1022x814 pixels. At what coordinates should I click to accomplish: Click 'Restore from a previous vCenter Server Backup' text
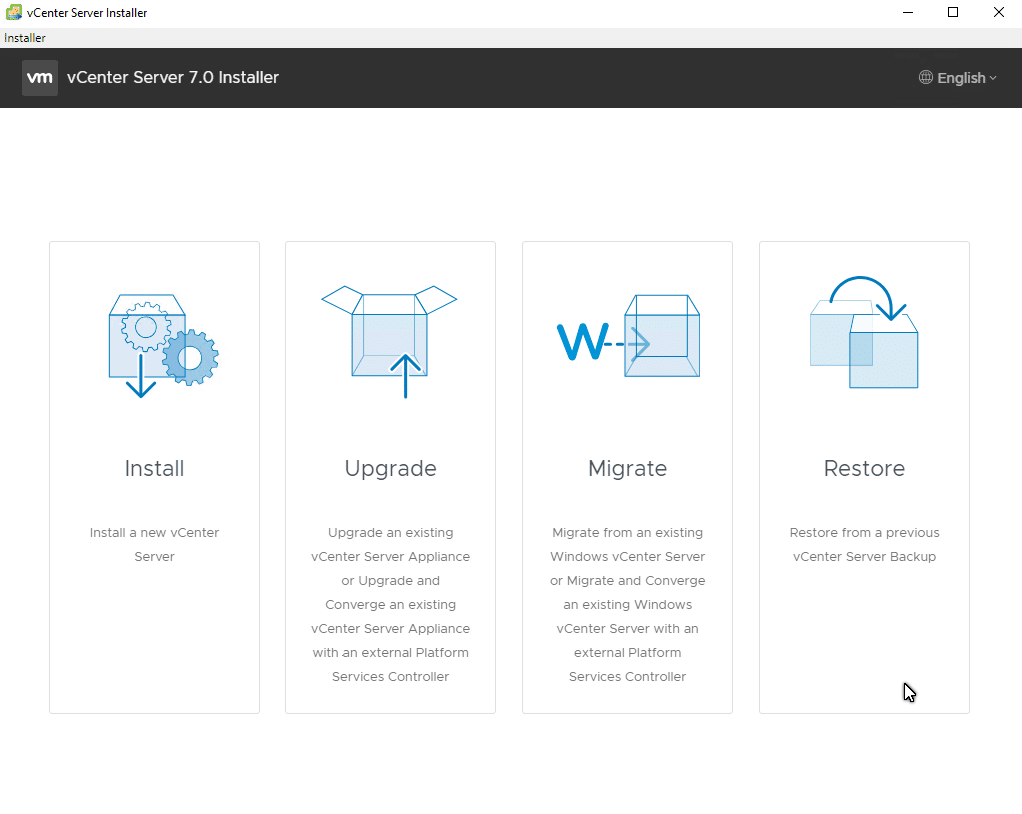(x=864, y=544)
